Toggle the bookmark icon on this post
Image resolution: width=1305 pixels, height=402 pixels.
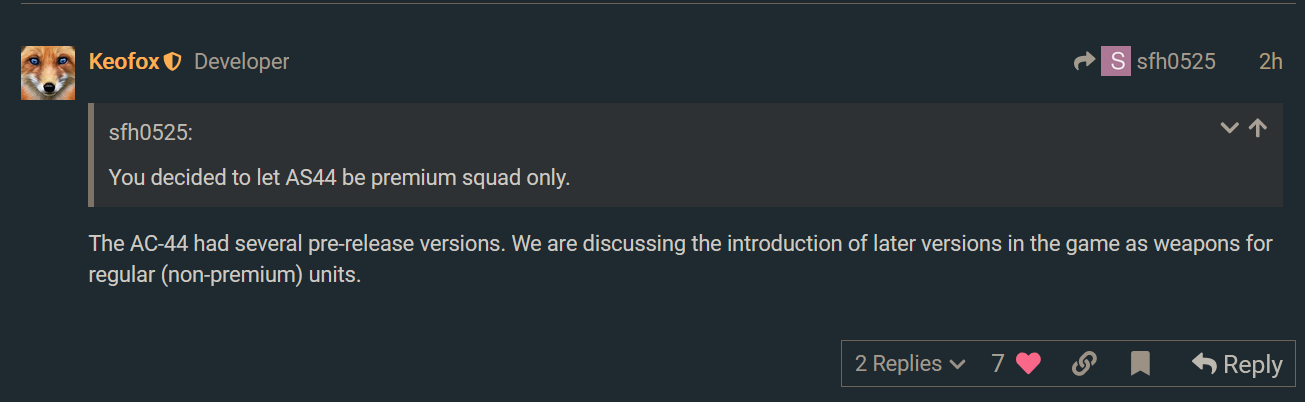click(1139, 364)
